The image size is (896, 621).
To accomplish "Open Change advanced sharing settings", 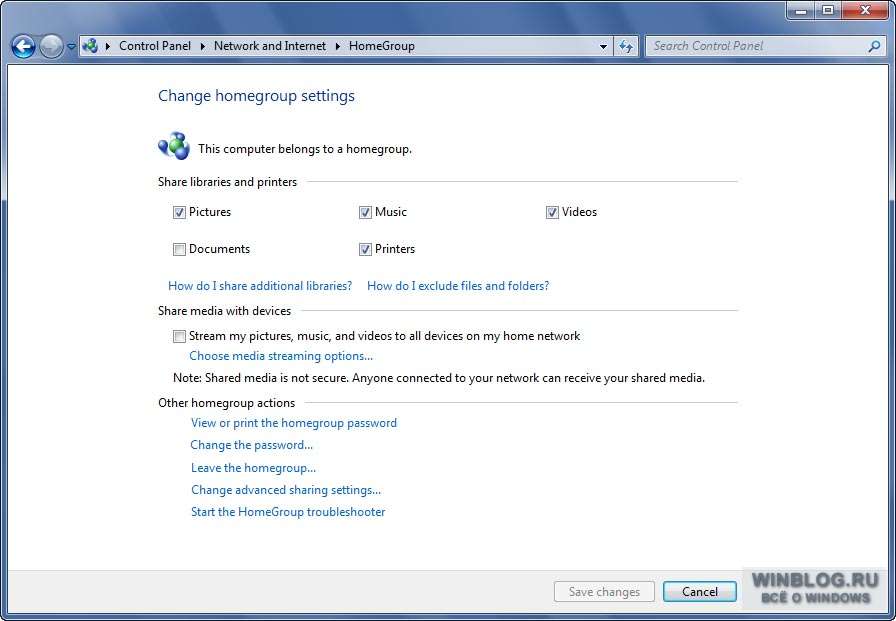I will 286,490.
